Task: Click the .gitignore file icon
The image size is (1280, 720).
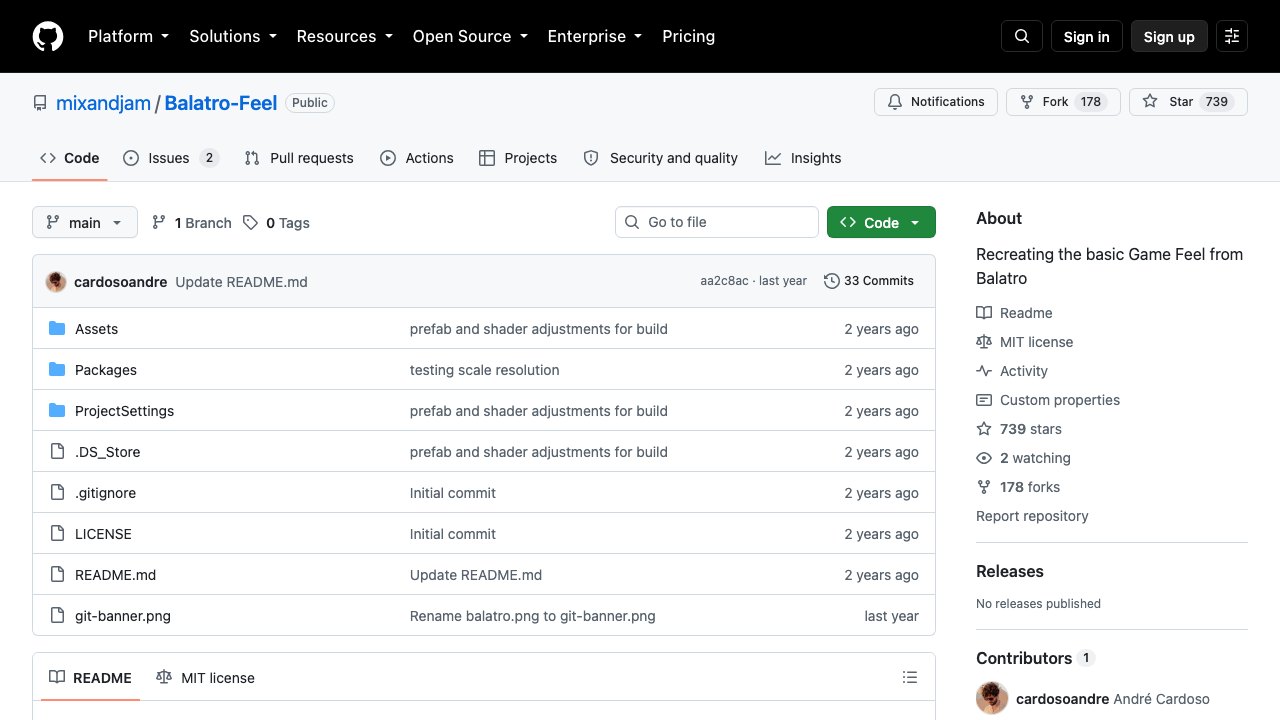Action: click(x=57, y=493)
